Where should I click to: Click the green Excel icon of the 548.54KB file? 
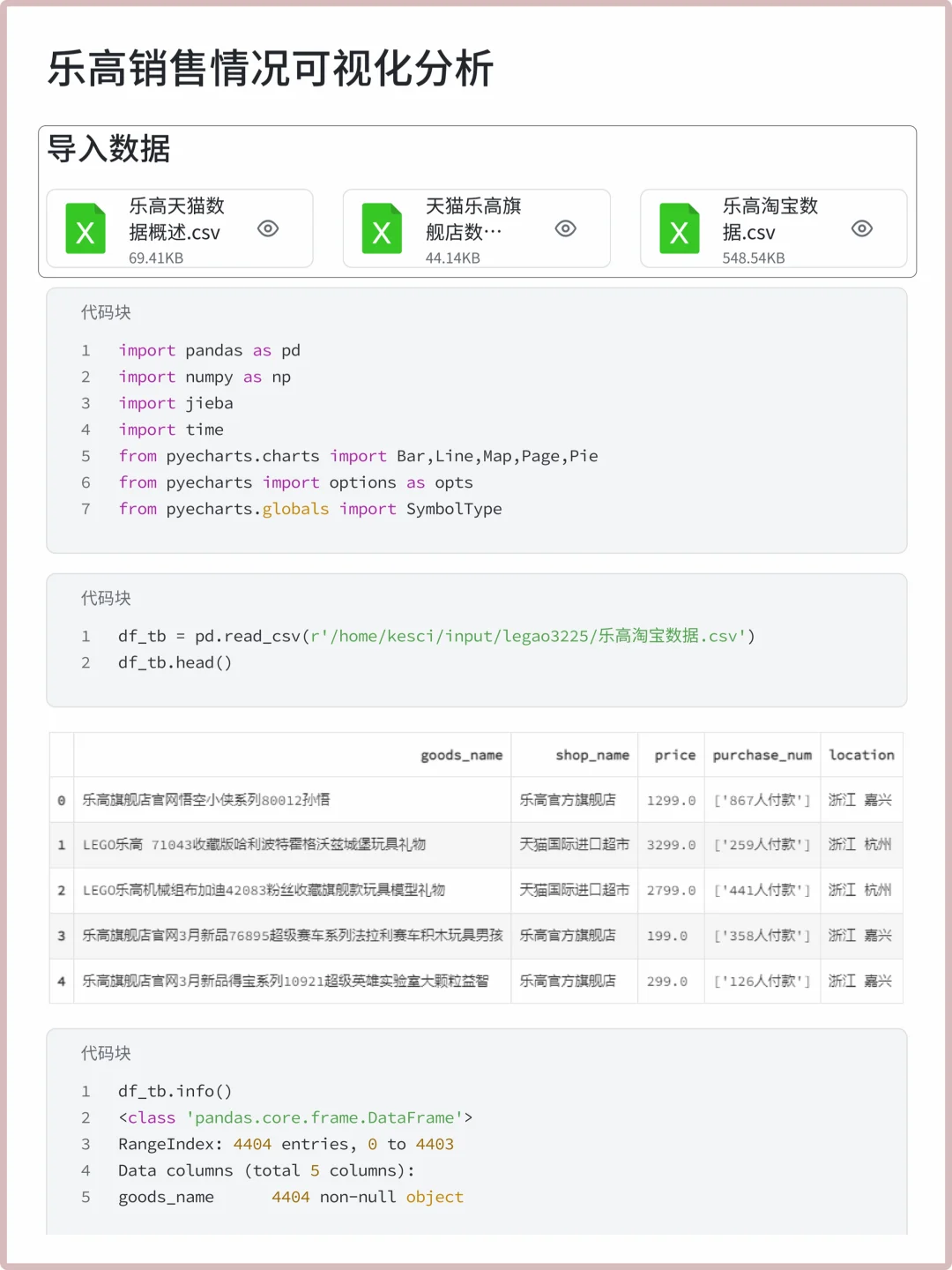pyautogui.click(x=679, y=229)
